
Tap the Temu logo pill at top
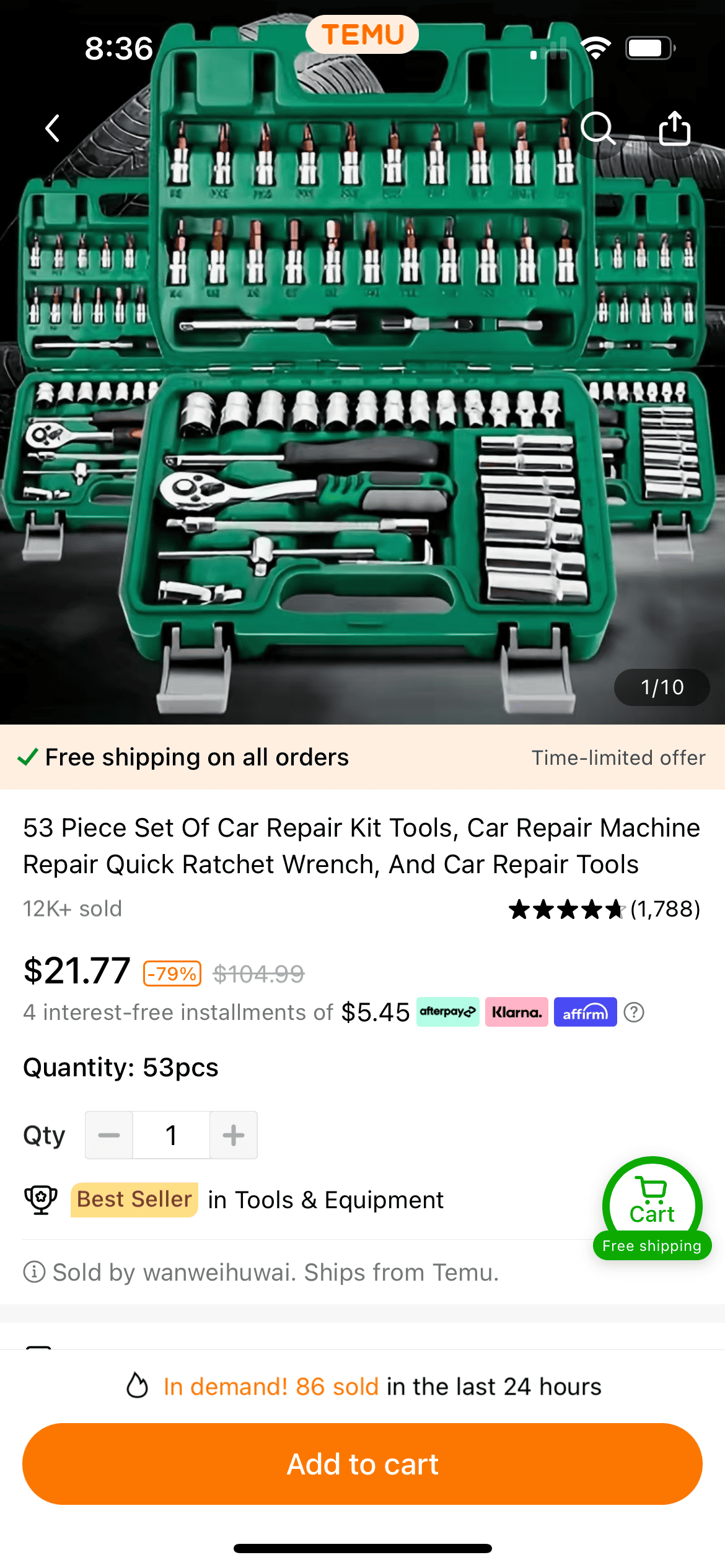pyautogui.click(x=362, y=34)
